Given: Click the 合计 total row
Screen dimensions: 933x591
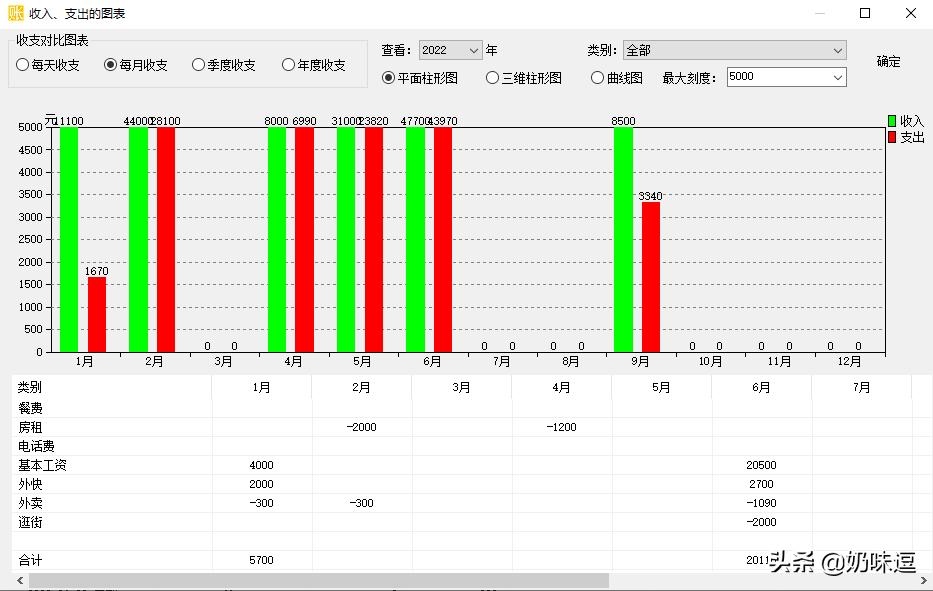Looking at the screenshot, I should [x=100, y=560].
